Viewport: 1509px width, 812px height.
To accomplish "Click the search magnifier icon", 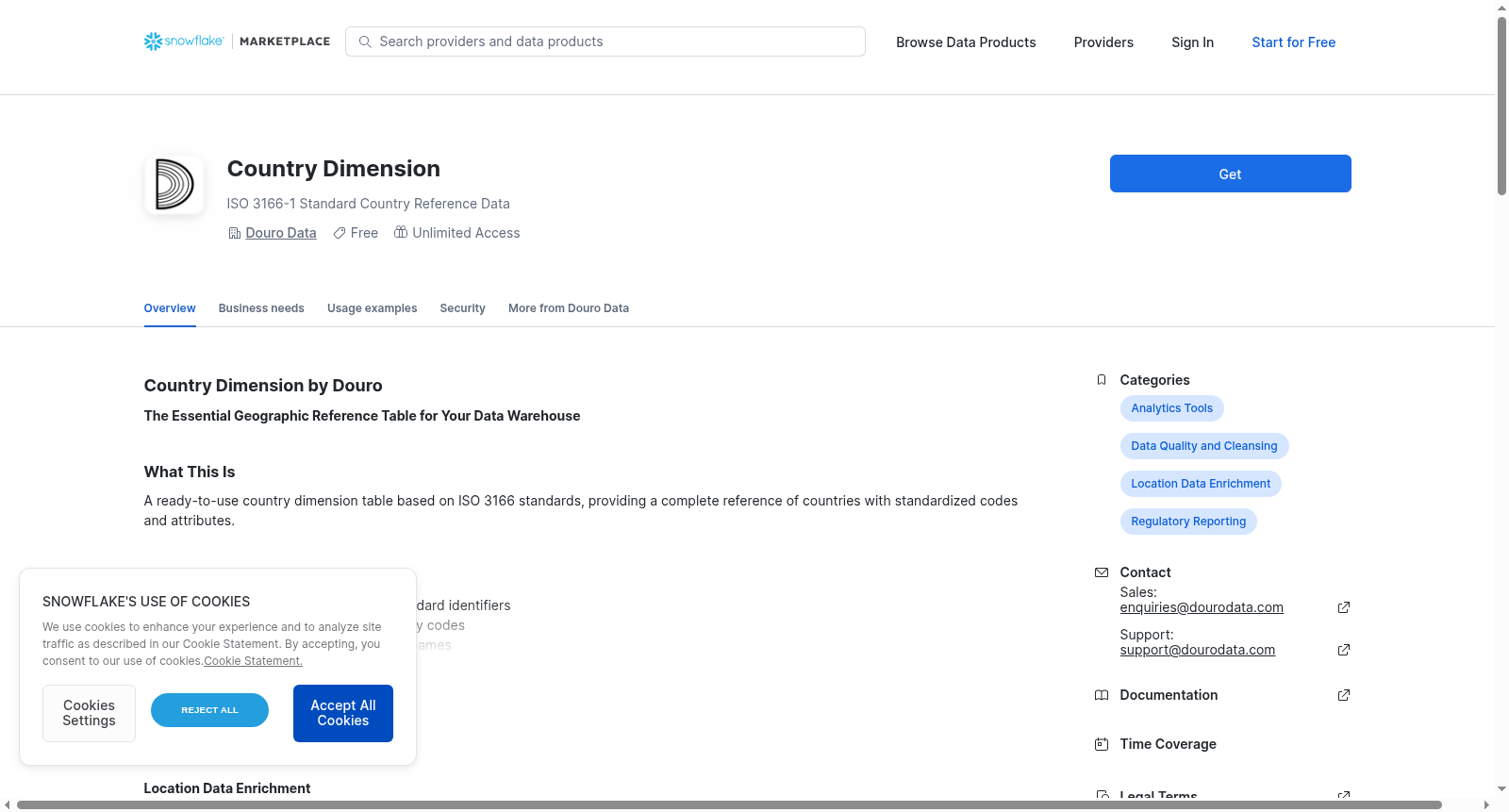I will tap(365, 41).
